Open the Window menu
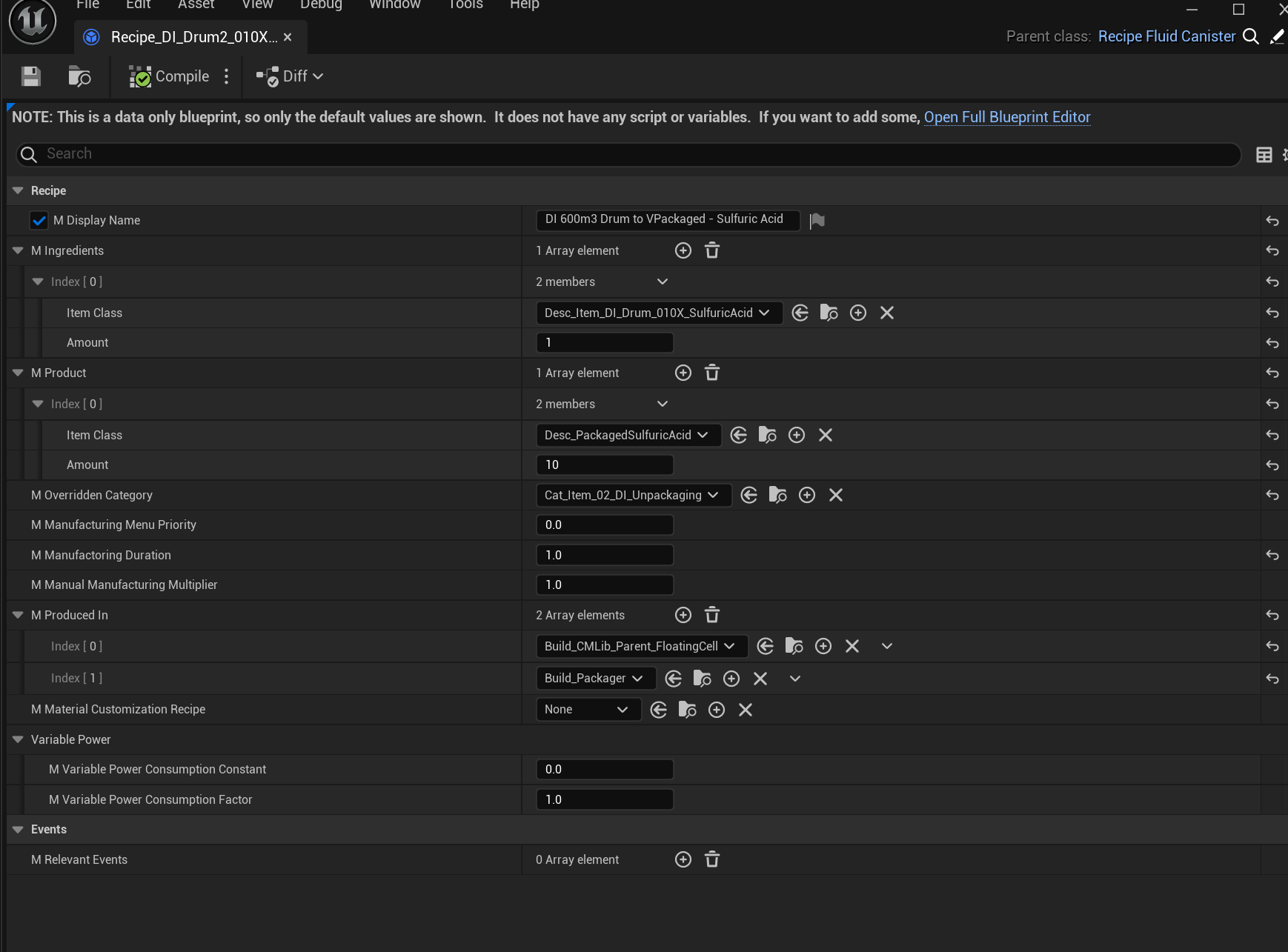This screenshot has height=952, width=1288. tap(395, 5)
